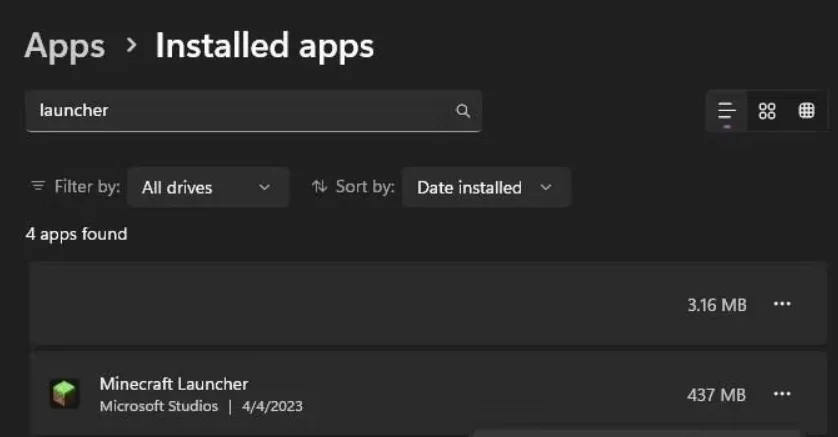Click the sort arrows icon
Screen dimensions: 838x437
tap(319, 186)
